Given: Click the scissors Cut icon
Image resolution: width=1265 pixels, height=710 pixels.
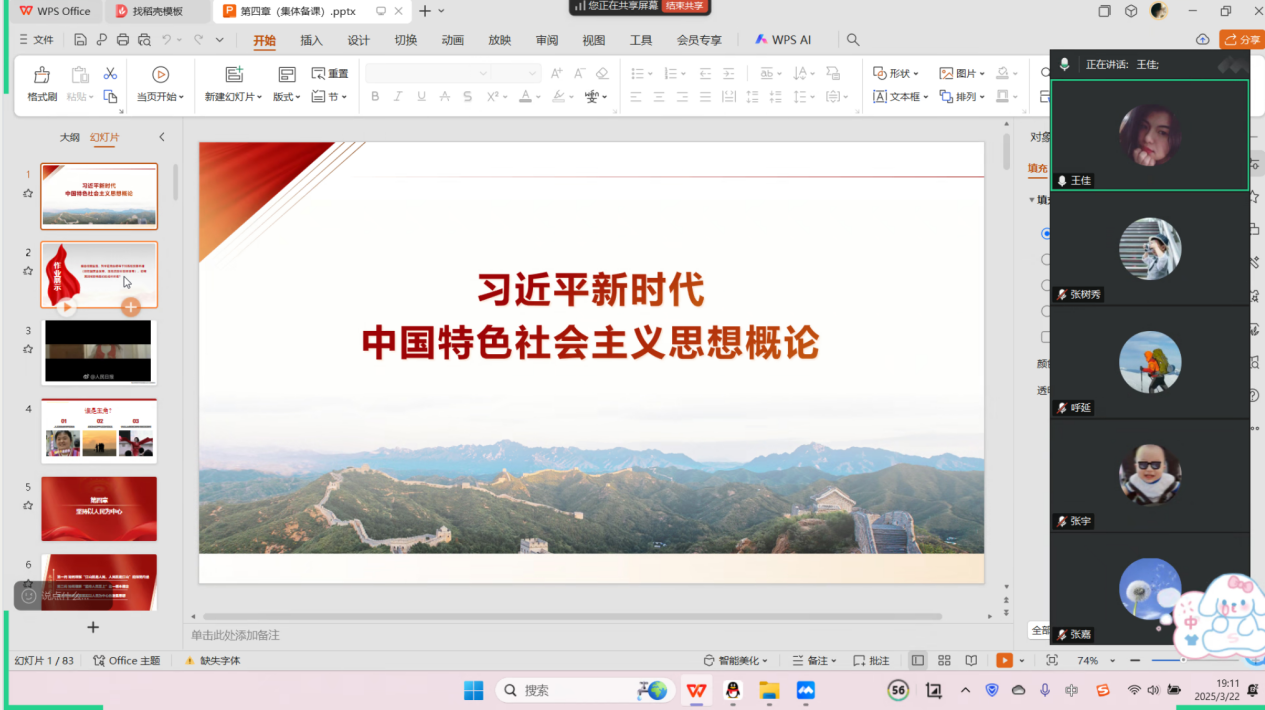Looking at the screenshot, I should (110, 74).
